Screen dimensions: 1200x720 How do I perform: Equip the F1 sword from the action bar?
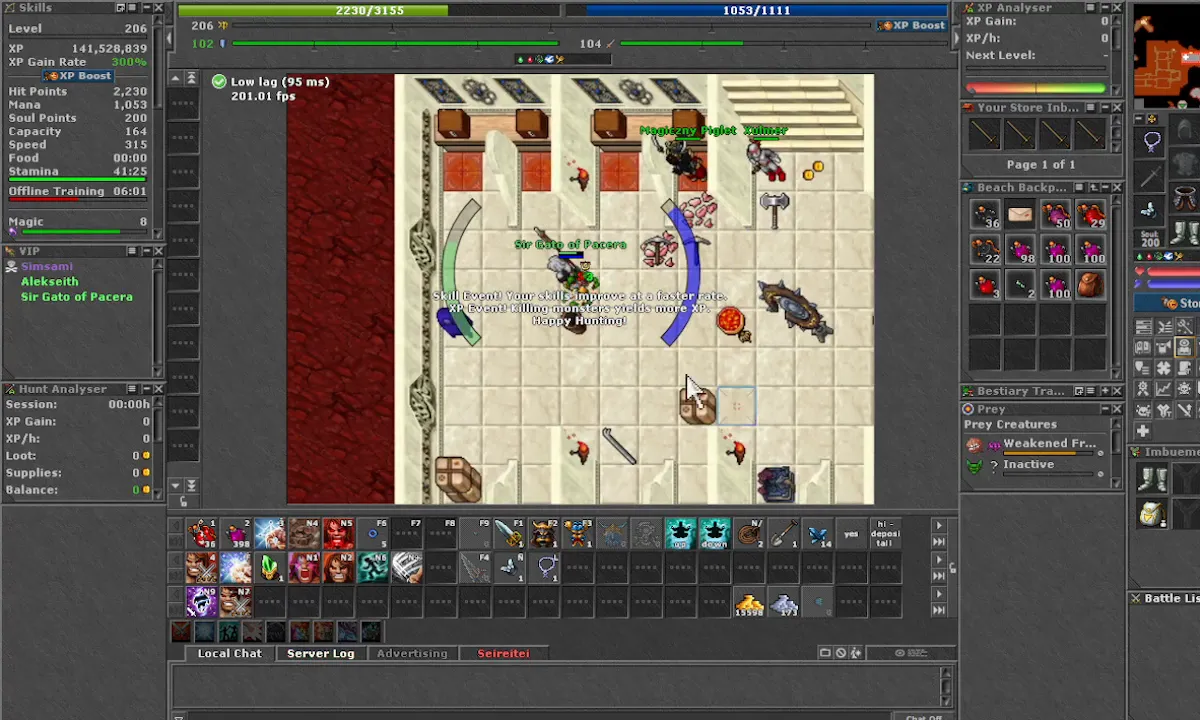pyautogui.click(x=510, y=533)
